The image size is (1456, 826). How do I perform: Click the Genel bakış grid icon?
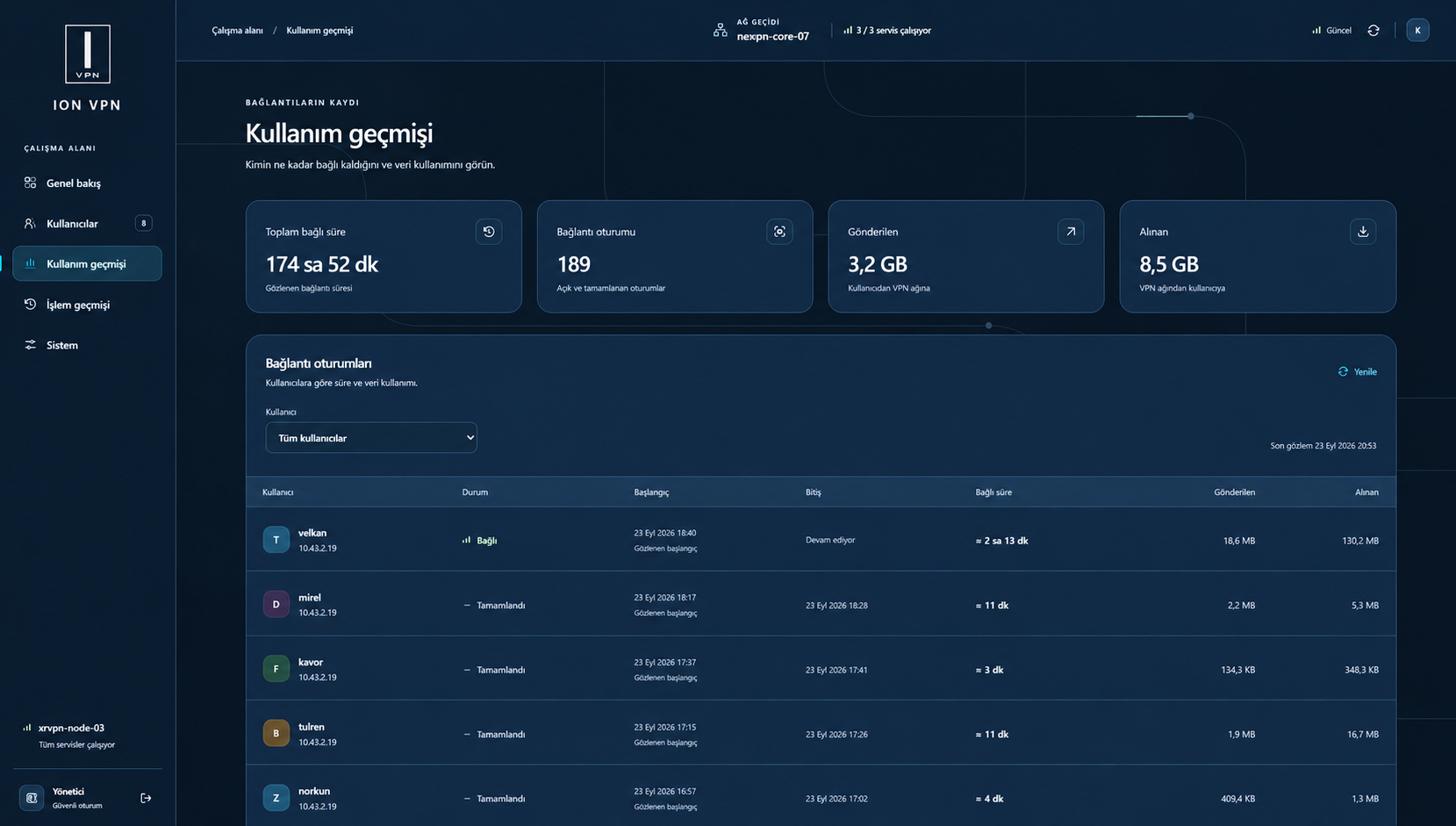(30, 183)
